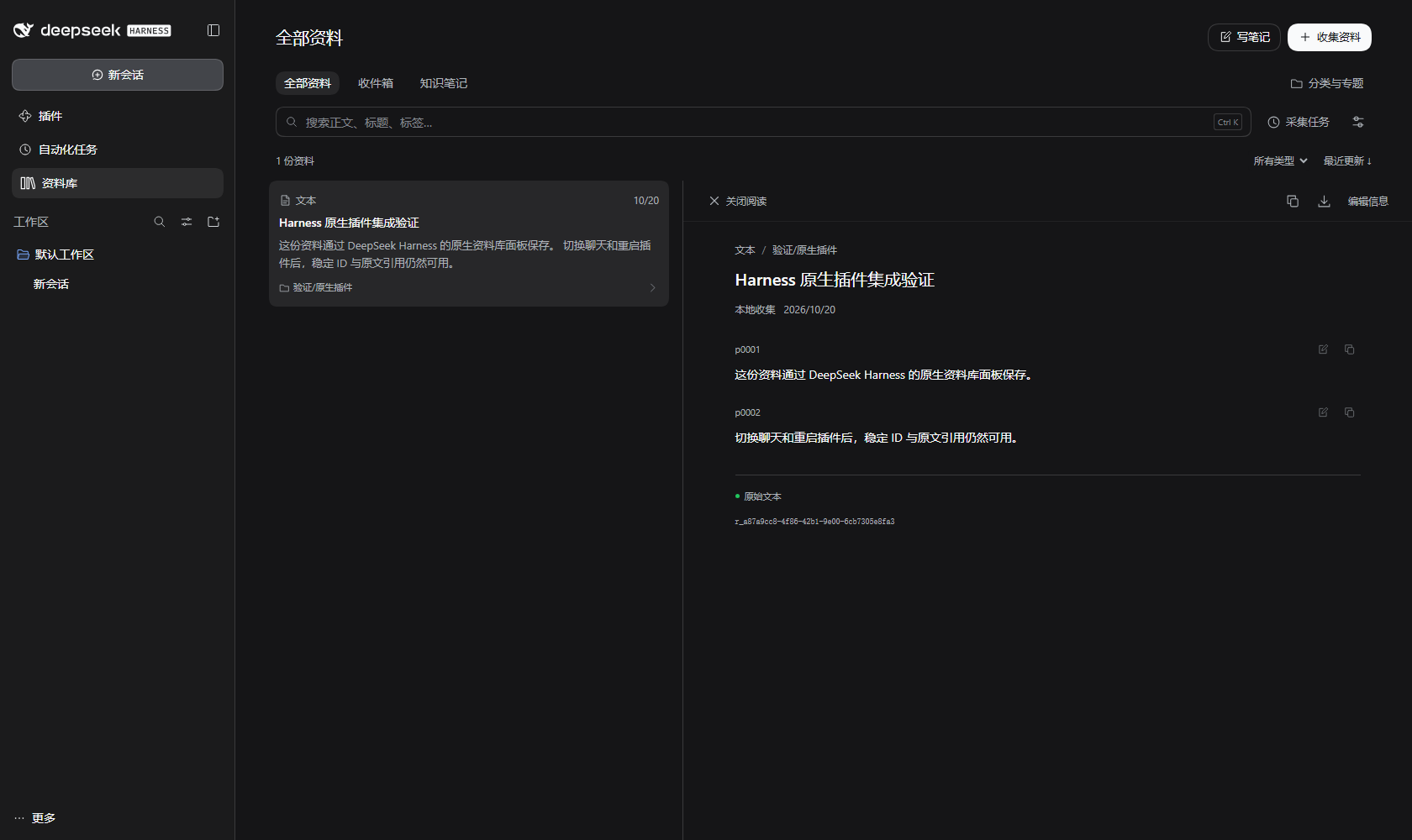Create a new workspace folder icon
The image size is (1412, 840).
[x=213, y=222]
